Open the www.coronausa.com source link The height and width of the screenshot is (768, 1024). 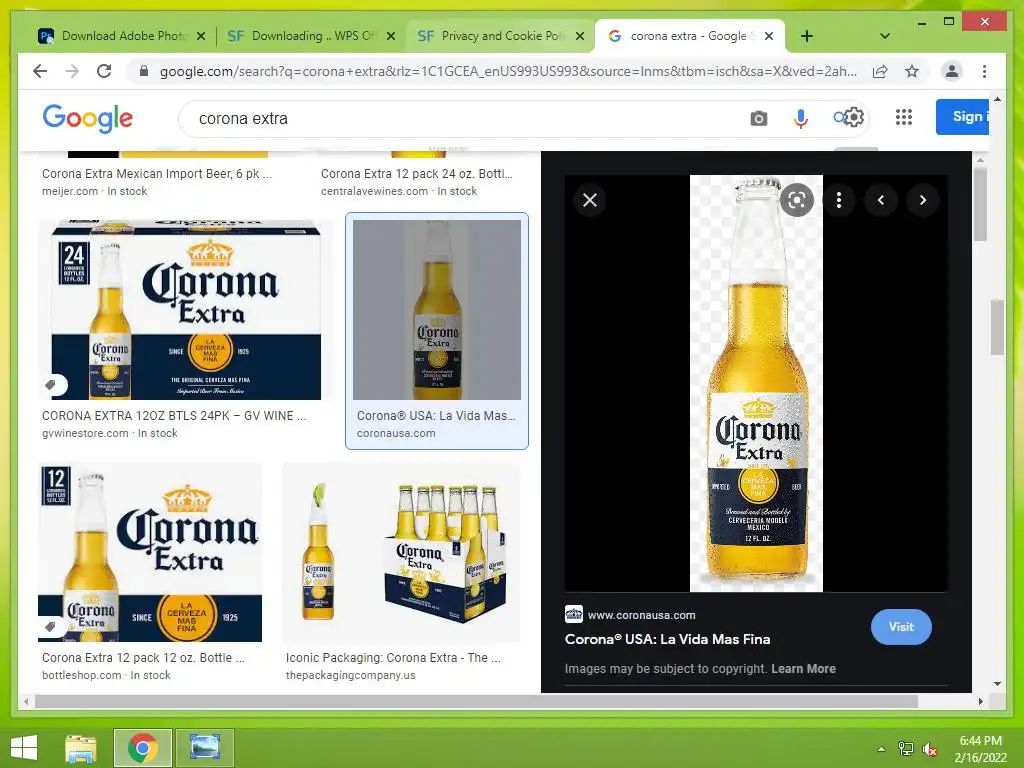(x=641, y=615)
